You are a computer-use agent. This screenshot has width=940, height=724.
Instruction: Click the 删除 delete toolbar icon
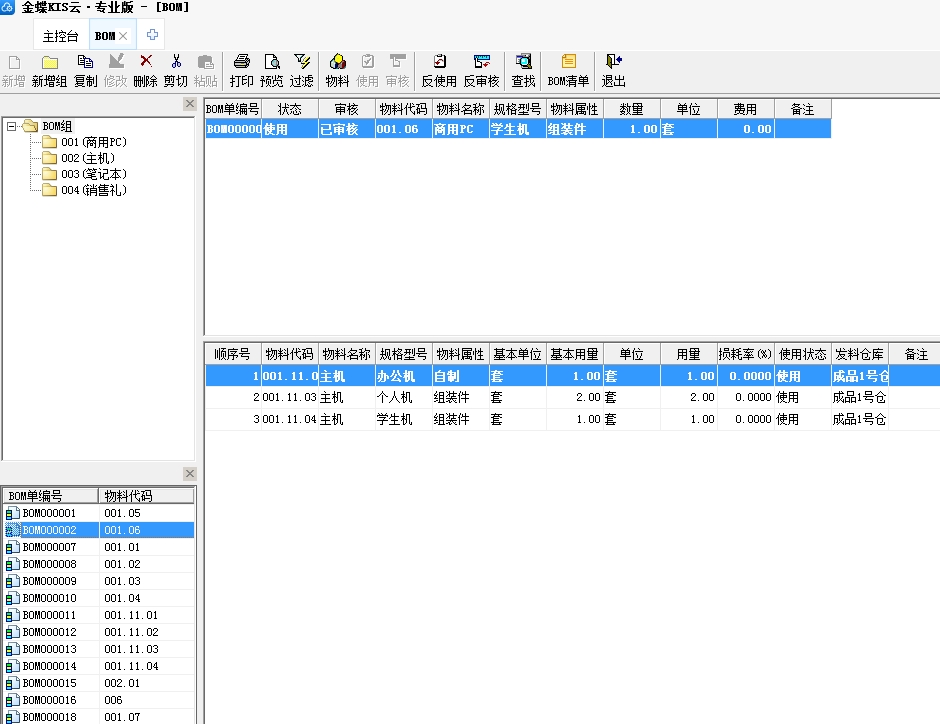145,70
